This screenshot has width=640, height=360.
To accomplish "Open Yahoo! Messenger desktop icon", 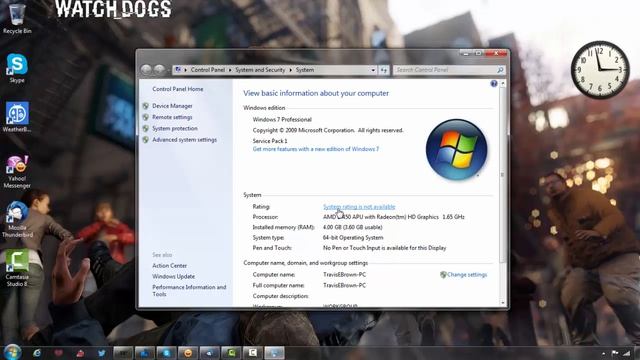I will [17, 171].
